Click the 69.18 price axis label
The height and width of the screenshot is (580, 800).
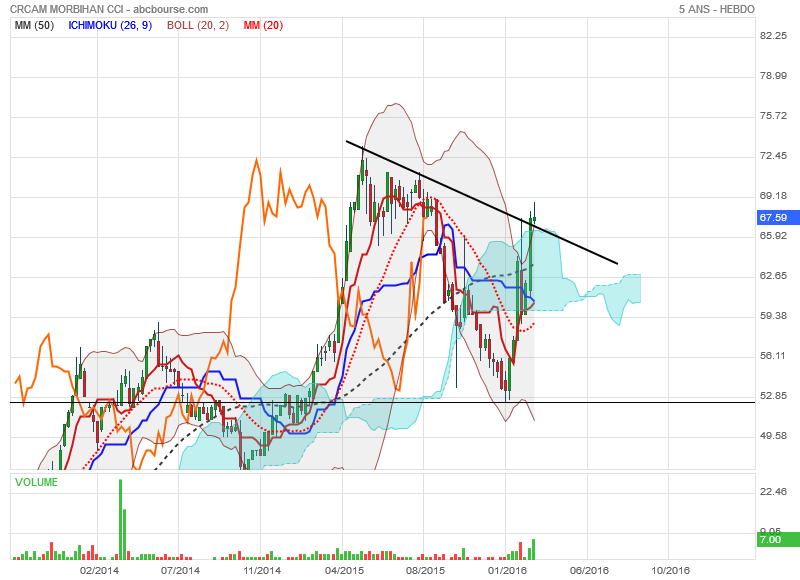pyautogui.click(x=773, y=196)
